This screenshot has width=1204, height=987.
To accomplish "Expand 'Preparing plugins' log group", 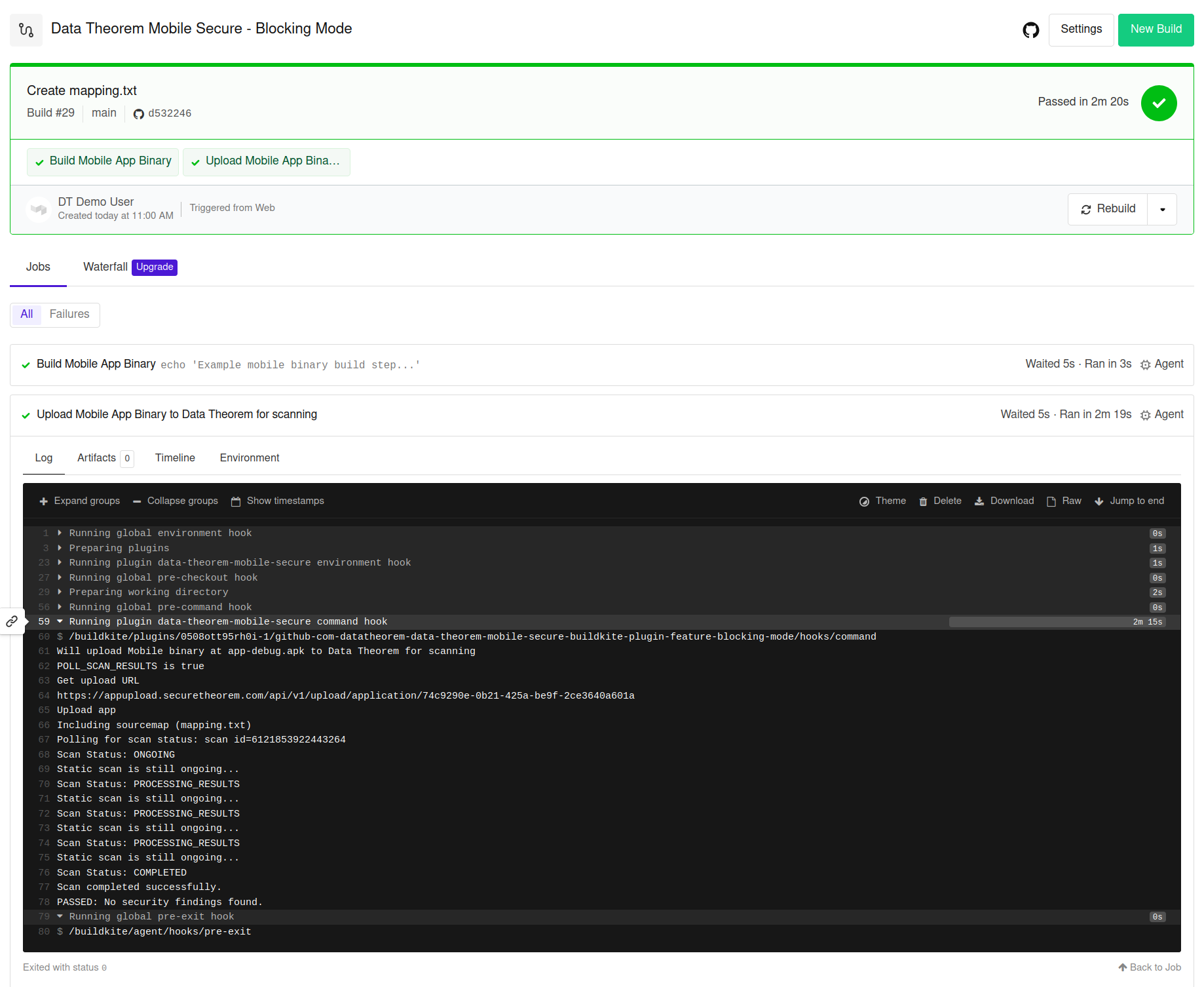I will point(60,548).
